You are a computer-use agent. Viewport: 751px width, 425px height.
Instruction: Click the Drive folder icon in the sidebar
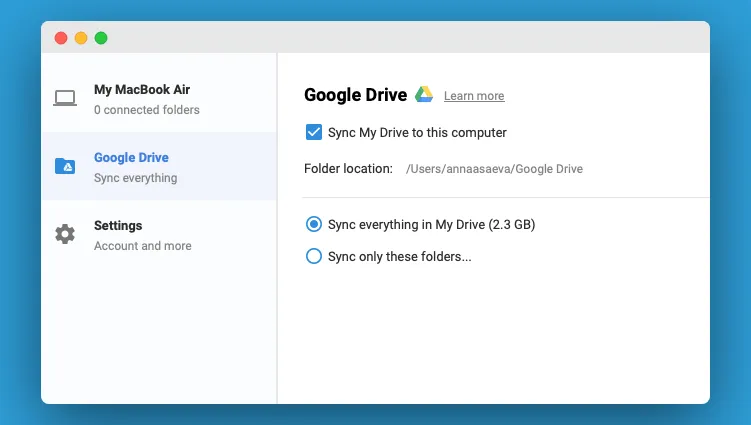point(65,166)
